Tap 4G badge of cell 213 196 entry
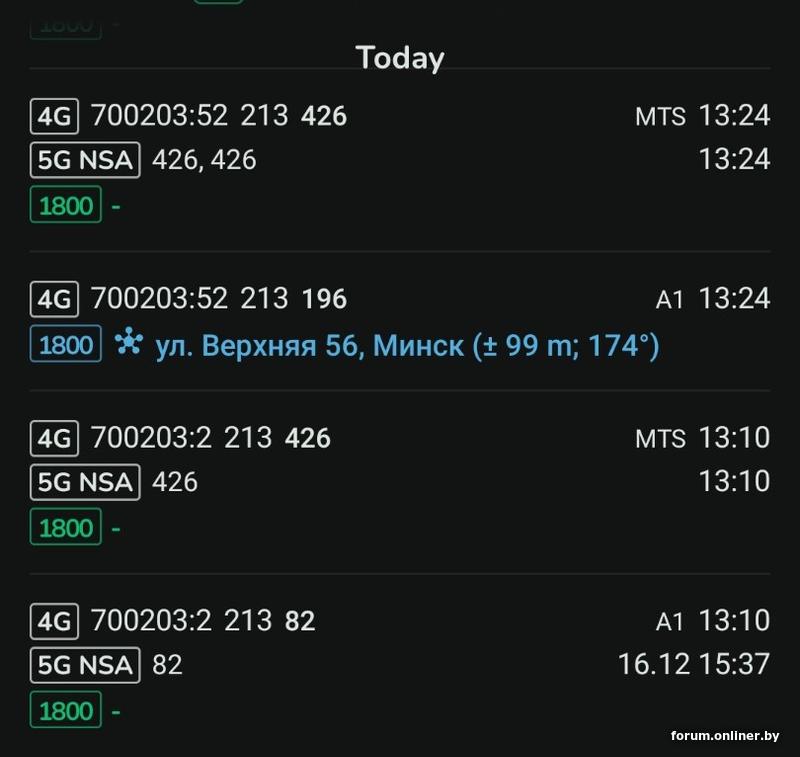The image size is (800, 757). click(x=54, y=298)
